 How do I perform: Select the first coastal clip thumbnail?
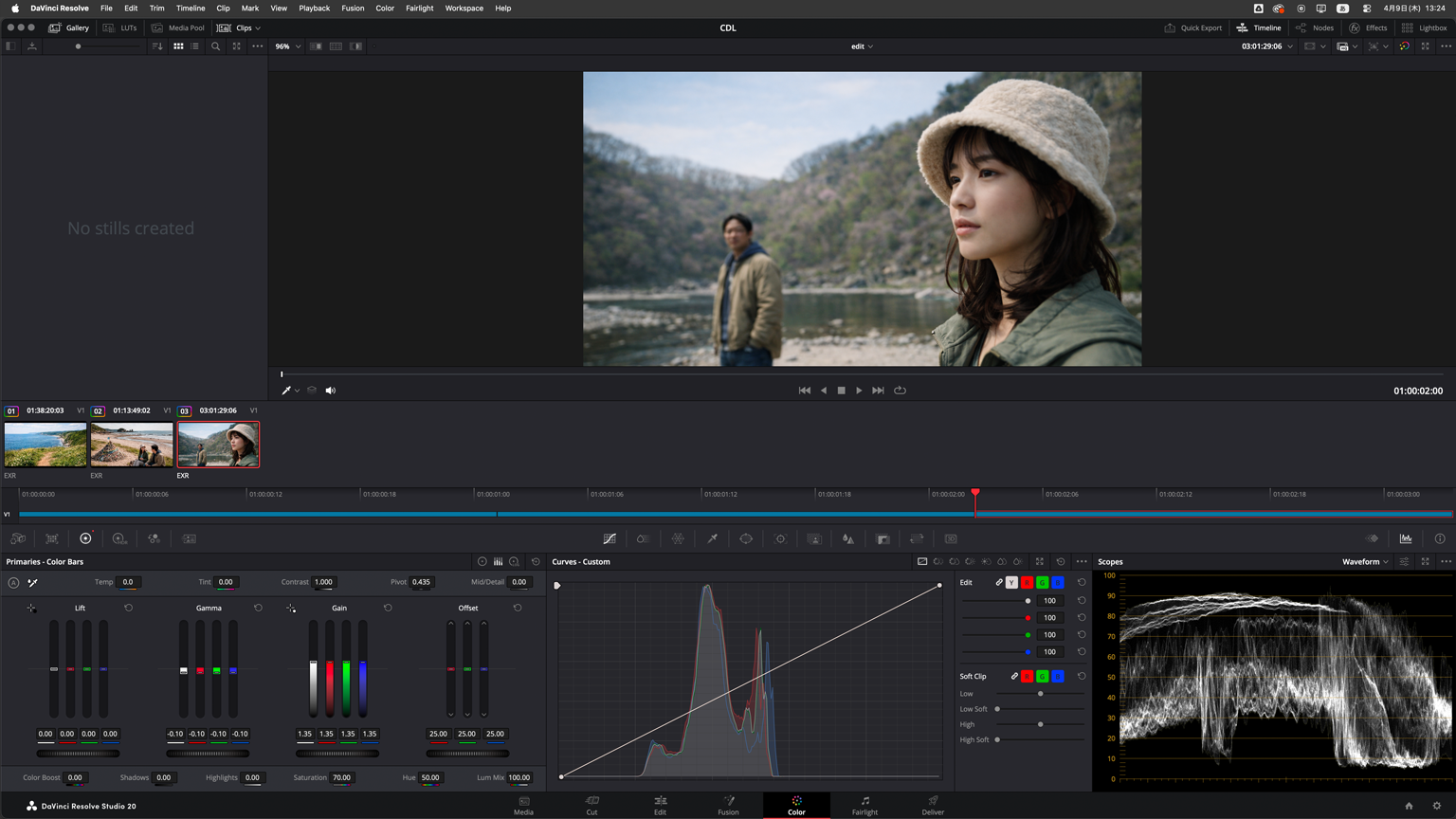pos(45,445)
